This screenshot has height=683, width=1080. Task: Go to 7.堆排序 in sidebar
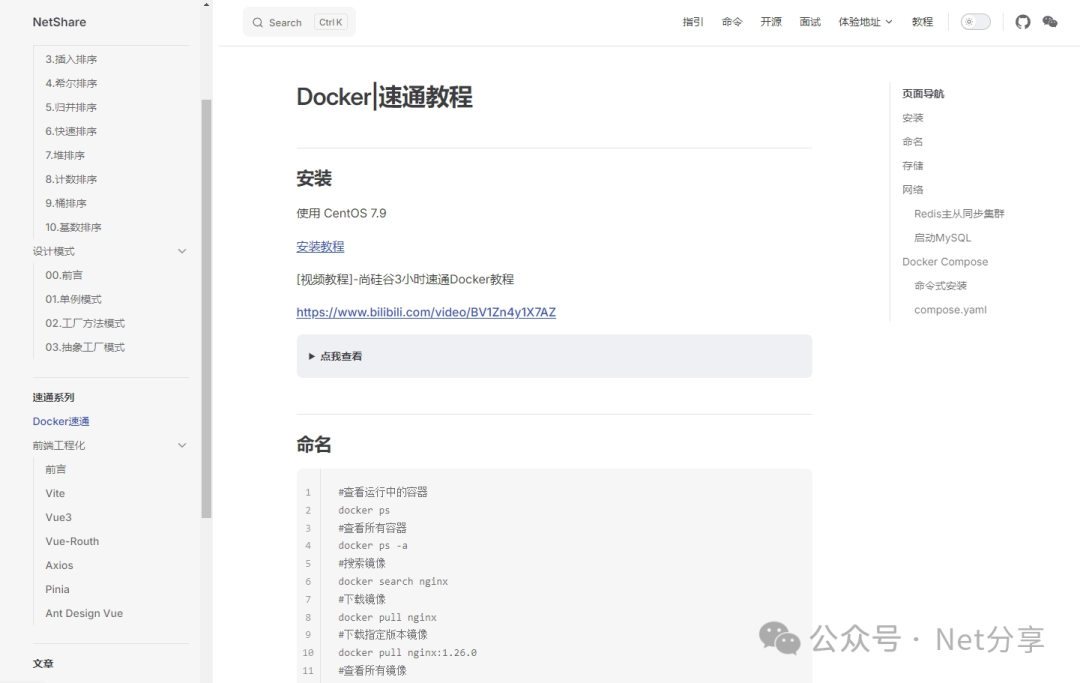click(65, 156)
